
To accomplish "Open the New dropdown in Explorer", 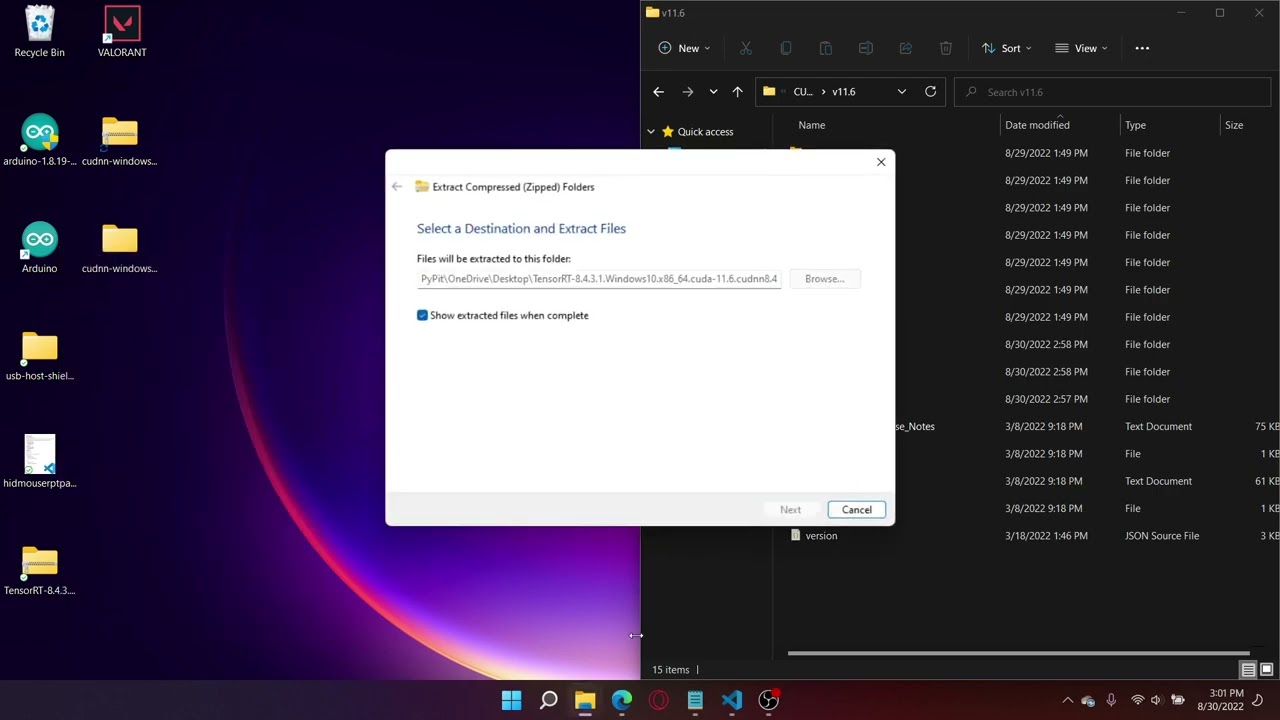I will (684, 48).
